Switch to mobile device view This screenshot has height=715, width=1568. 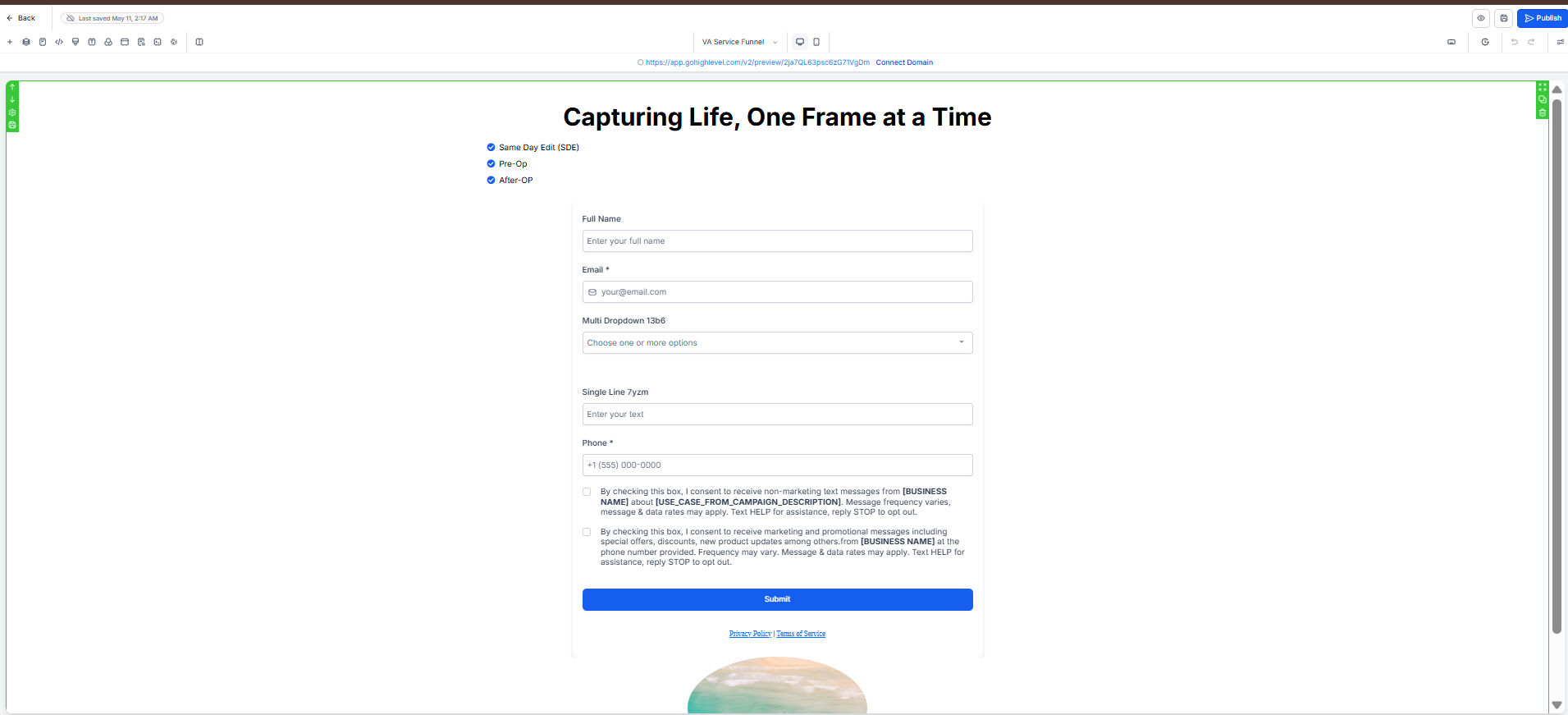(x=816, y=42)
